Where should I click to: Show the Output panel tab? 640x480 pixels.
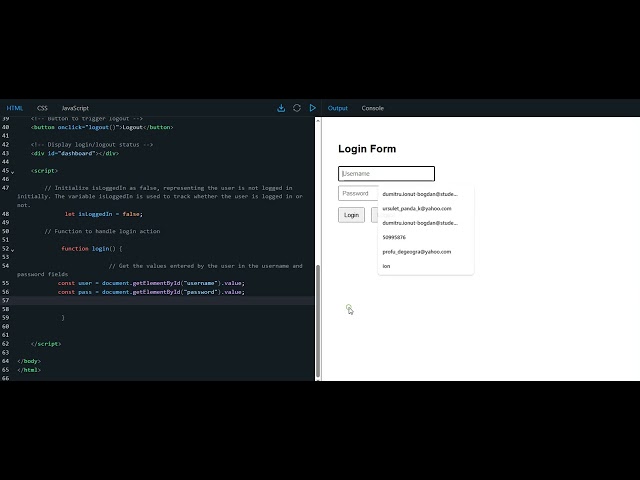[x=338, y=108]
